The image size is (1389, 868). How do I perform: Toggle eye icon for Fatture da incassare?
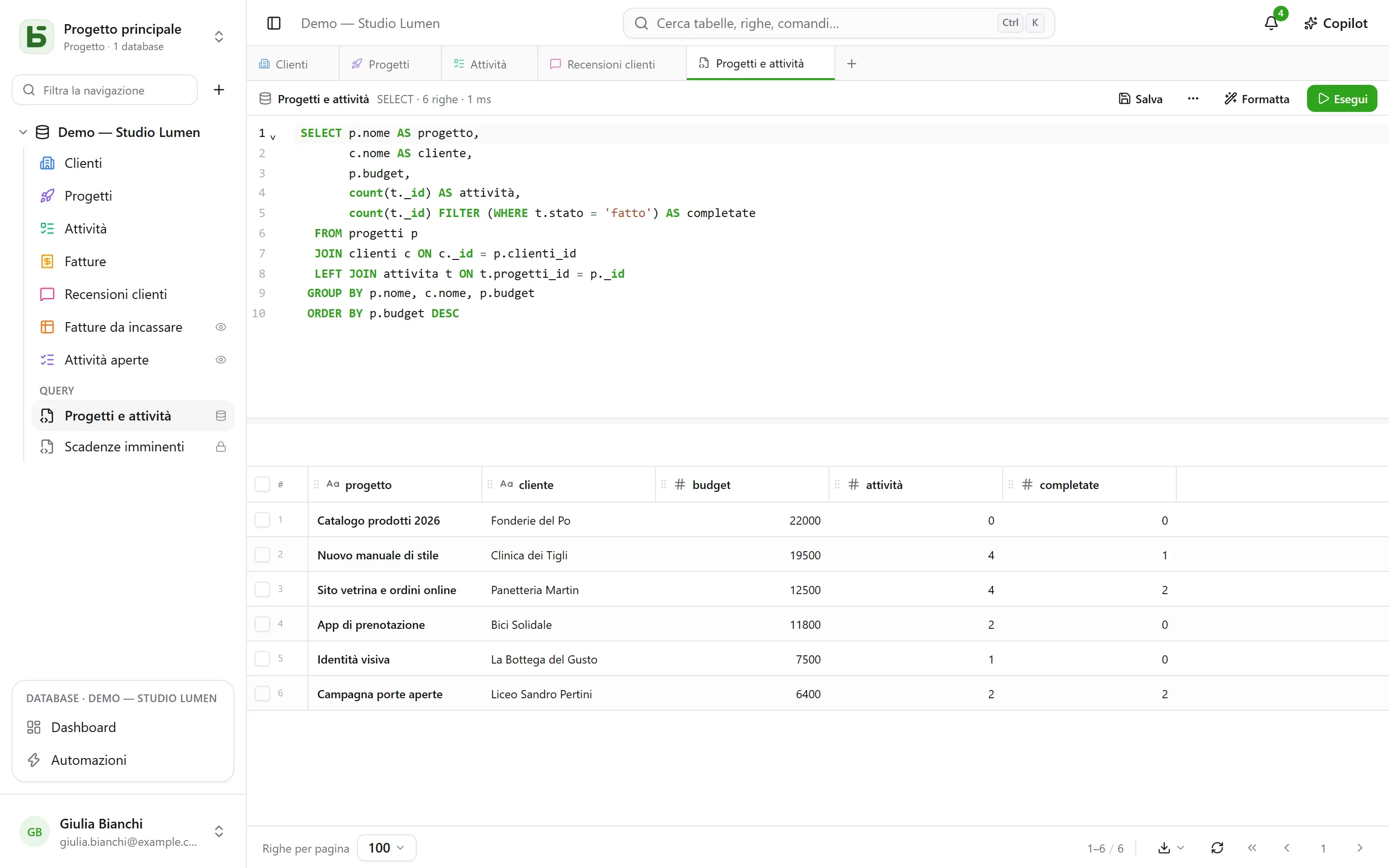(220, 326)
